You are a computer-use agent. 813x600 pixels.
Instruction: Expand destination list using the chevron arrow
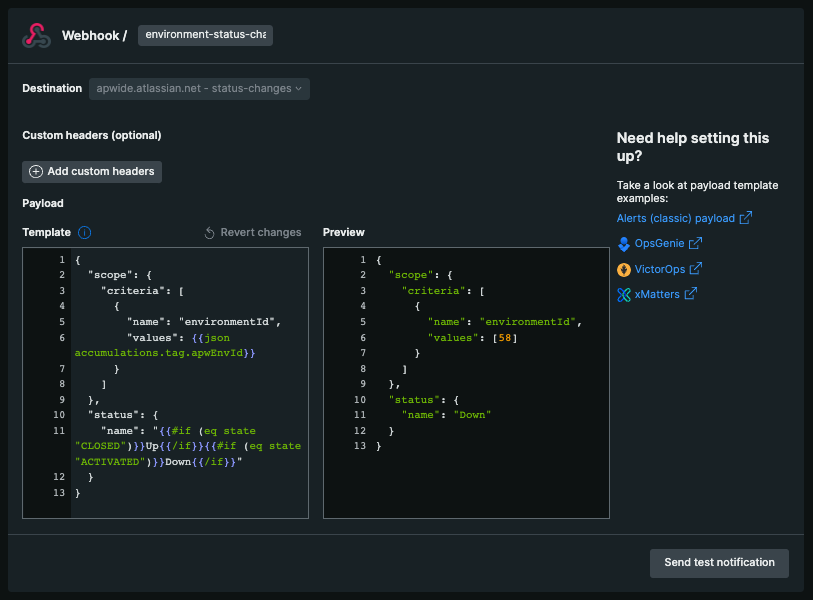pos(299,89)
